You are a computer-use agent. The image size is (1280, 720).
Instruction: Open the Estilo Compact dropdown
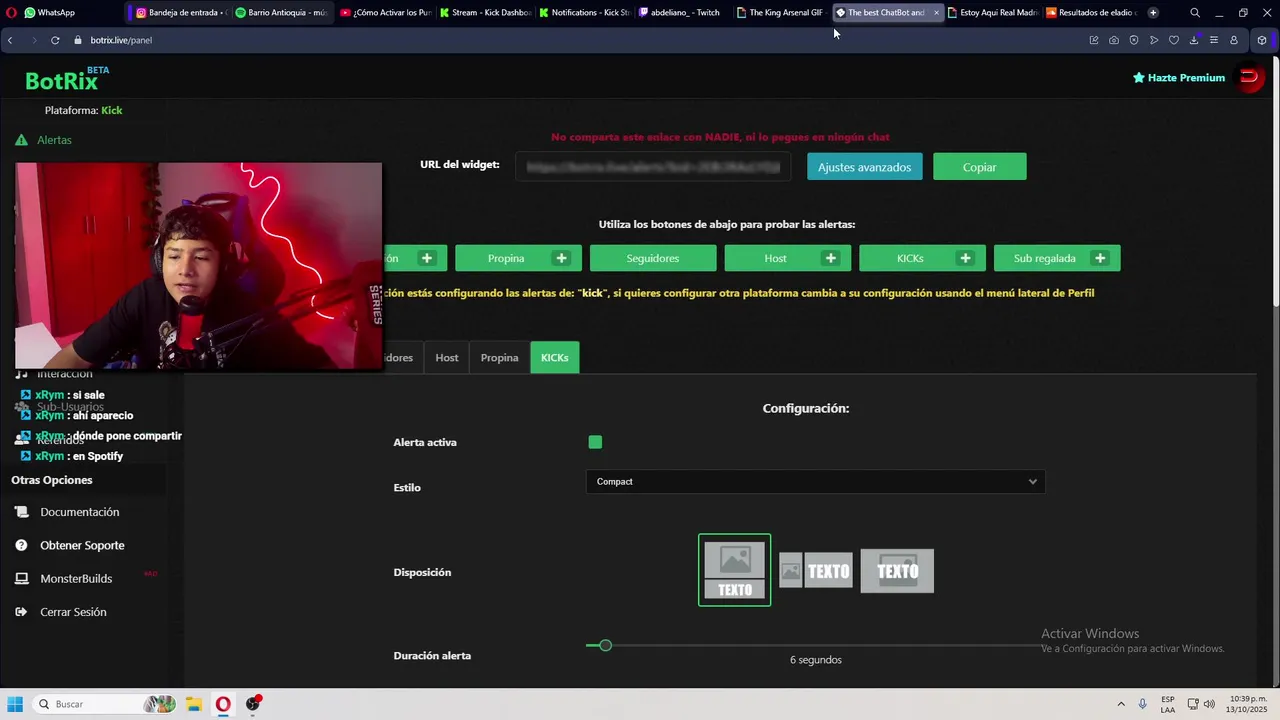815,482
